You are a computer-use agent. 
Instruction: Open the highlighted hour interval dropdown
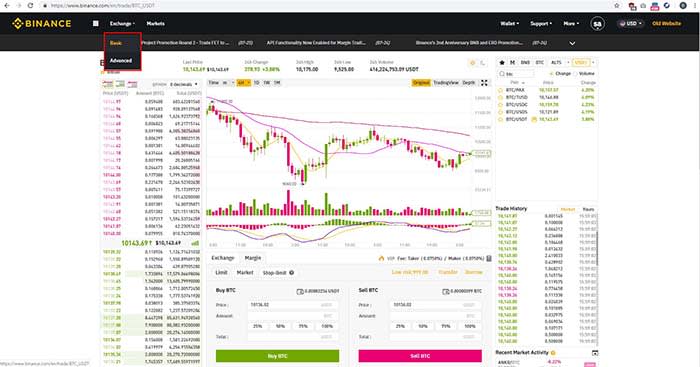[243, 83]
